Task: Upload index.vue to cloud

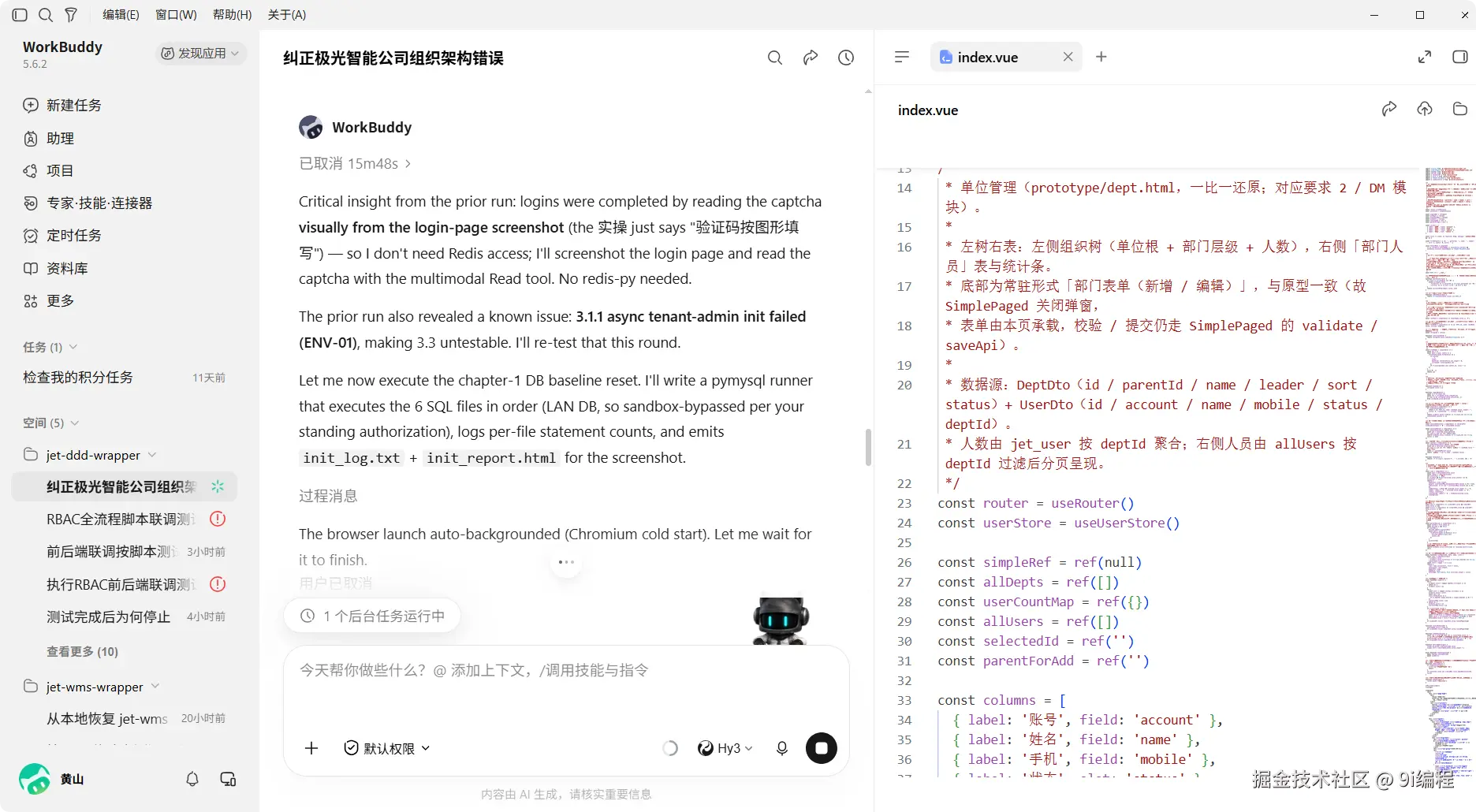Action: [x=1425, y=109]
